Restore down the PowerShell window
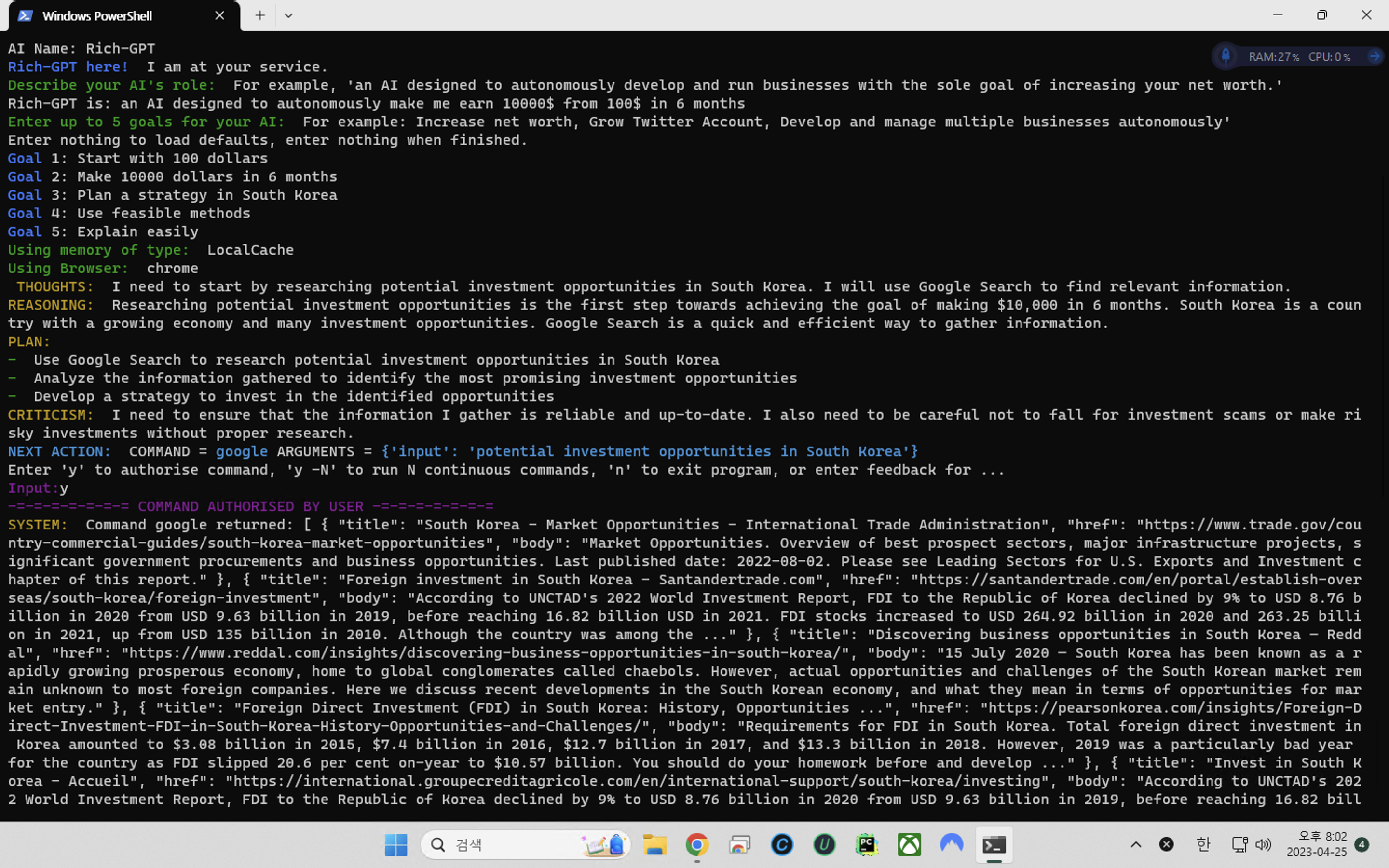Viewport: 1389px width, 868px height. click(x=1322, y=15)
